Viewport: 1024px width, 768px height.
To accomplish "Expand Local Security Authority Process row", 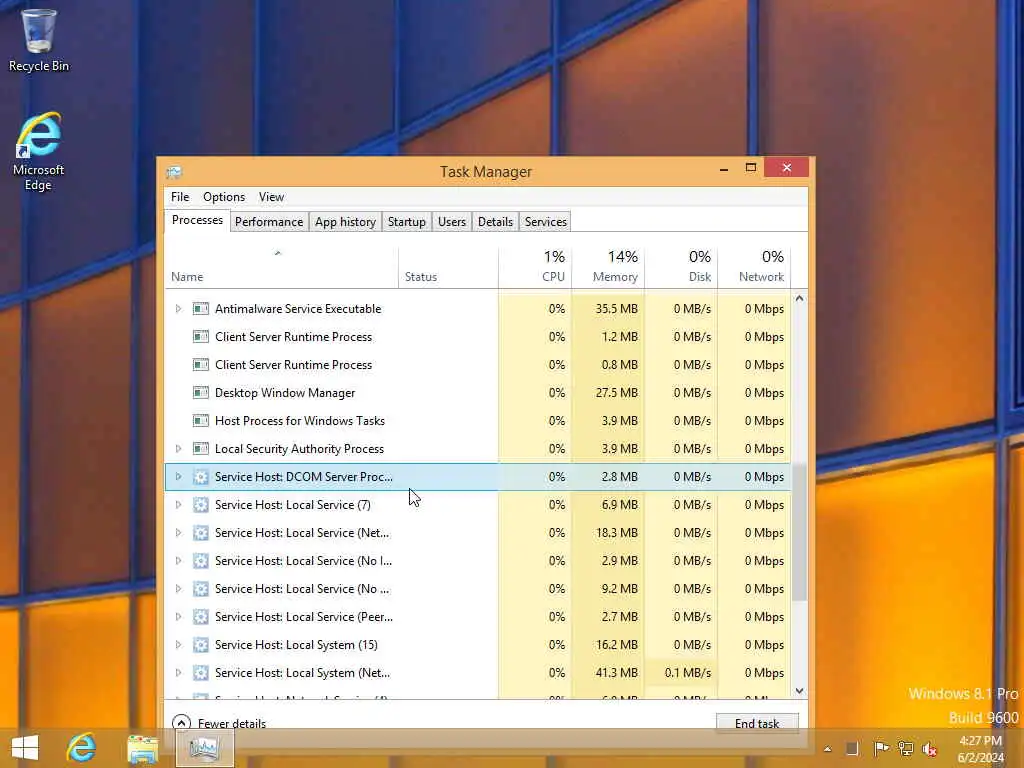I will [178, 449].
